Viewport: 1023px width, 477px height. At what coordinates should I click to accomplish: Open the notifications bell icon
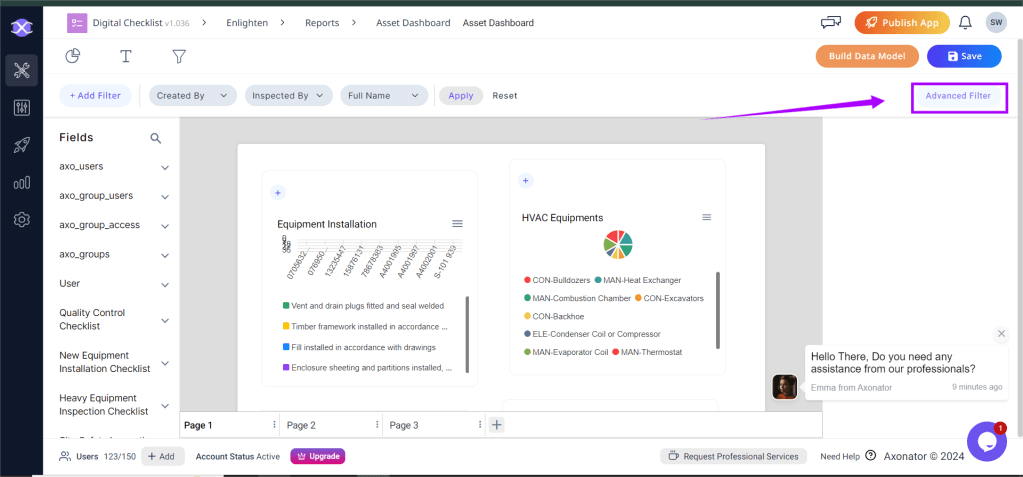click(965, 22)
